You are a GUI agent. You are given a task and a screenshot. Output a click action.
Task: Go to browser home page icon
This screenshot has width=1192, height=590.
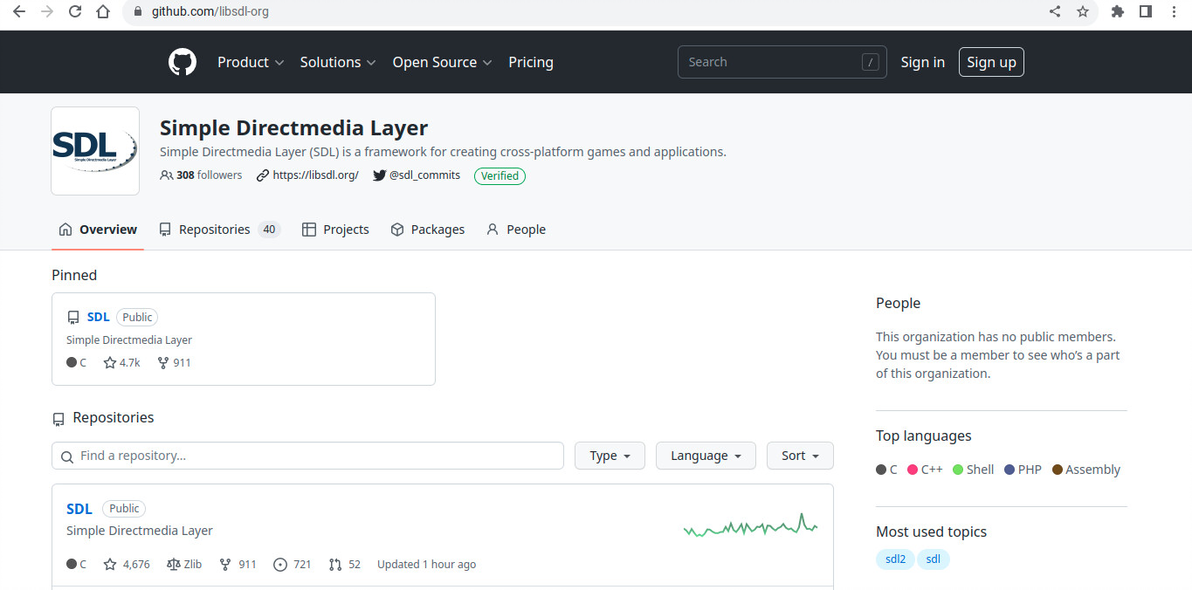click(x=102, y=12)
